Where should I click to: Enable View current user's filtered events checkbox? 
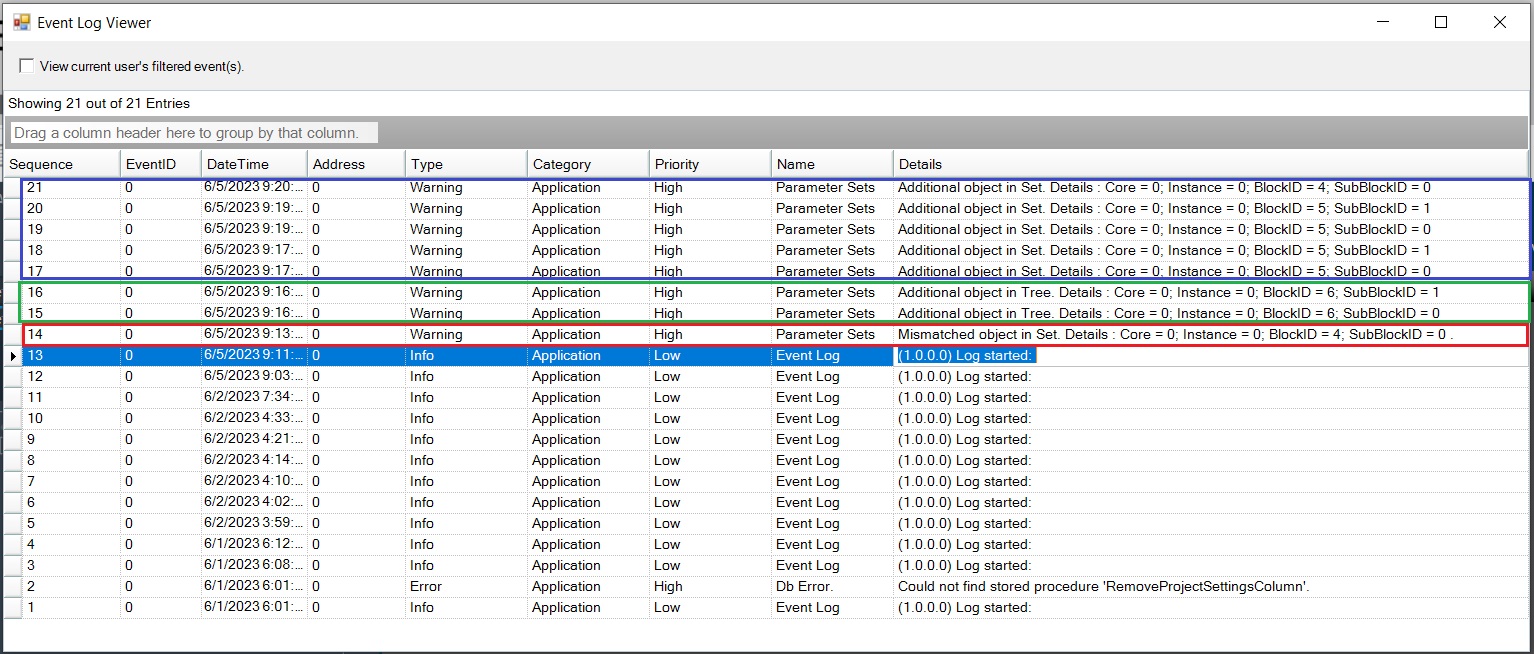click(x=27, y=66)
